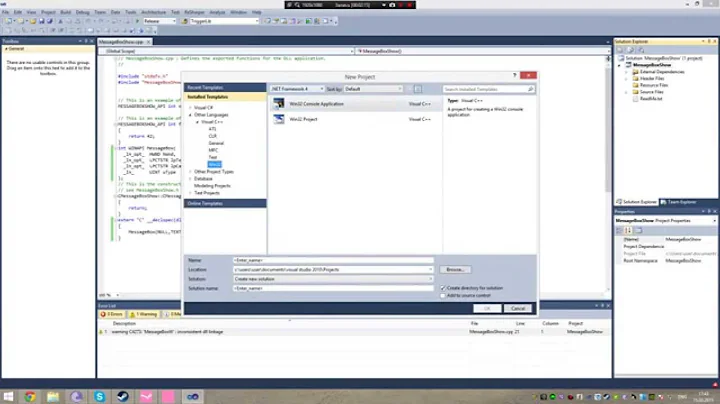Click the Open File folder icon in toolbar

pos(33,21)
